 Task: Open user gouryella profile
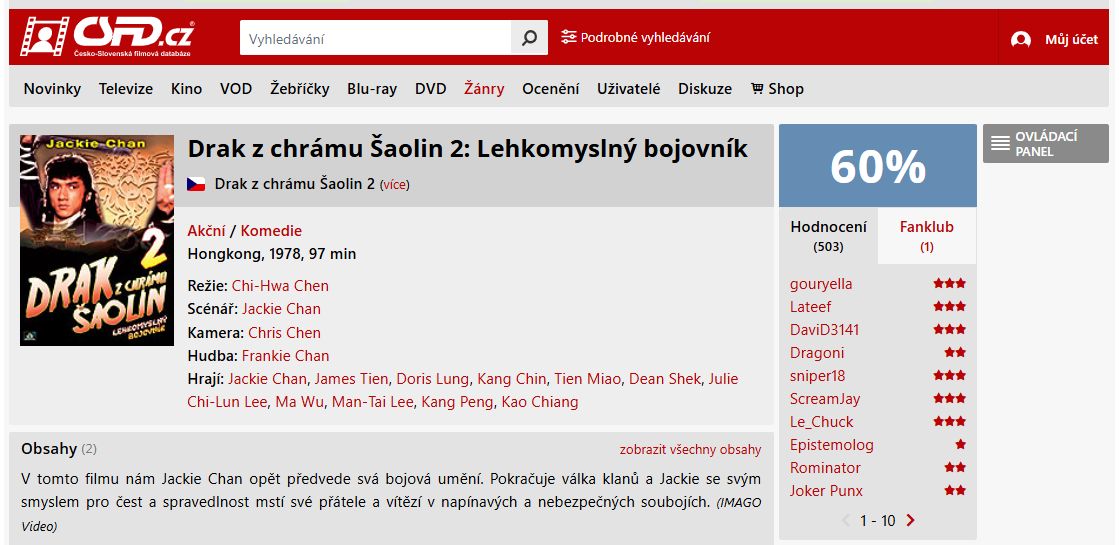(821, 284)
